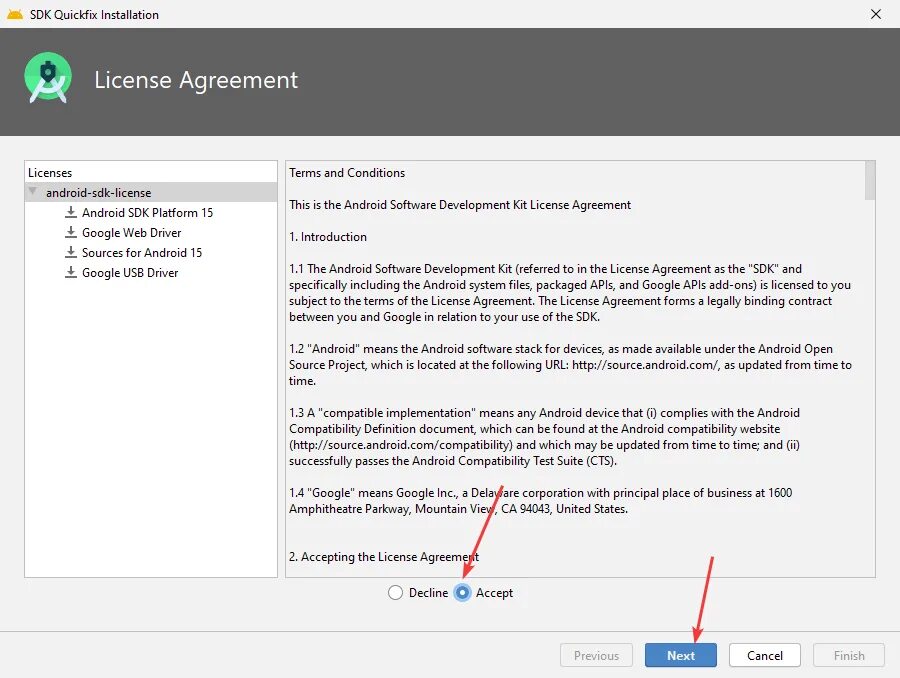Screen dimensions: 900x678
Task: Click the Terms and Conditions heading
Action: click(347, 173)
